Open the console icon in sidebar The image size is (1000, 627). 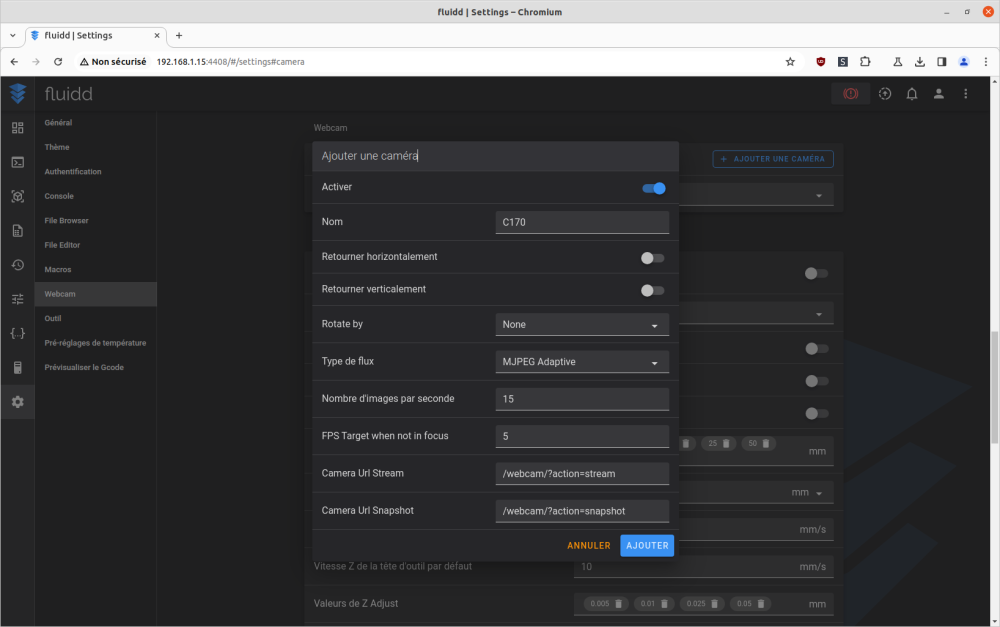[x=17, y=162]
